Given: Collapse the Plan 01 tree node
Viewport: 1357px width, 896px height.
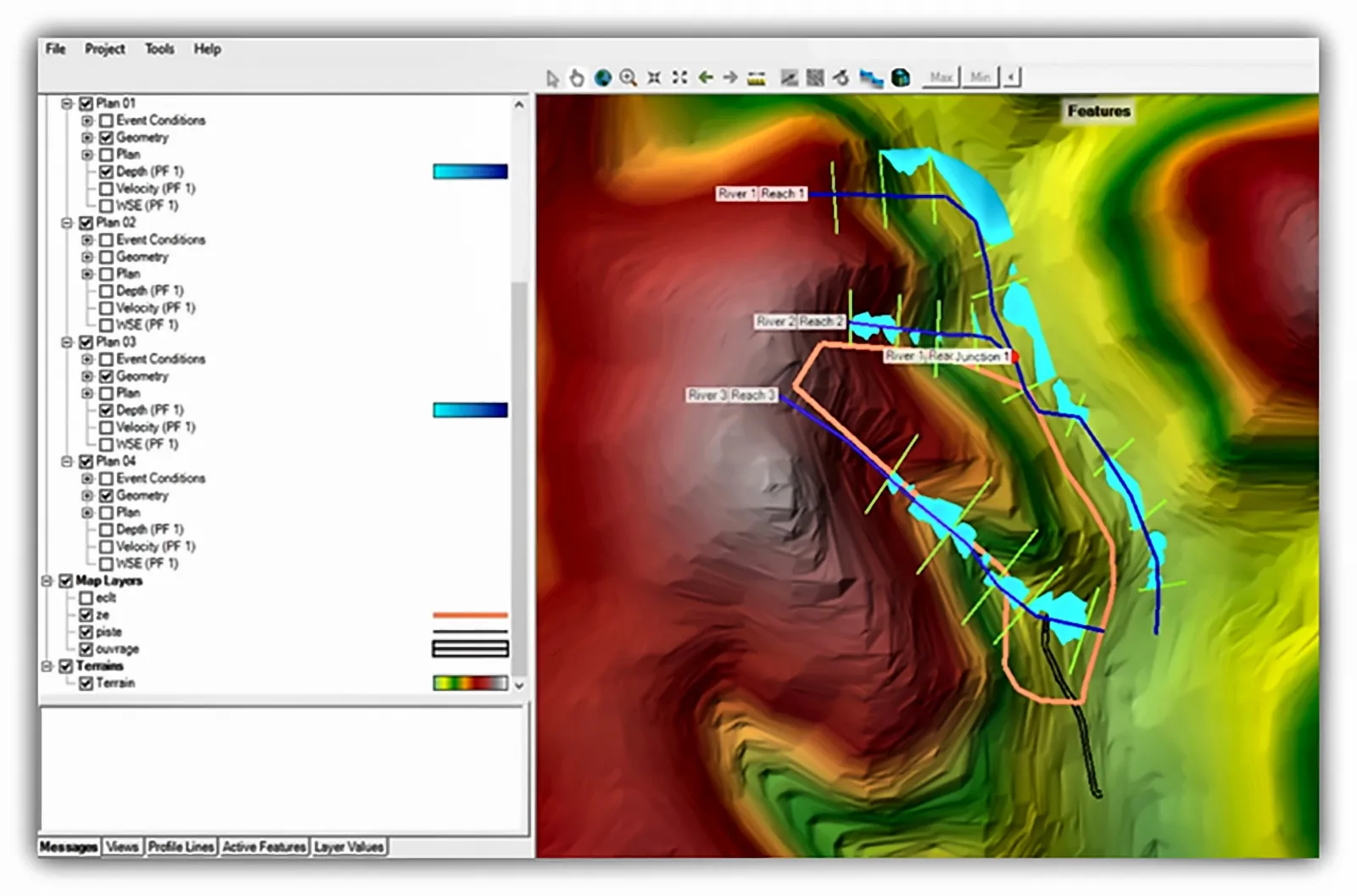Looking at the screenshot, I should pyautogui.click(x=67, y=103).
